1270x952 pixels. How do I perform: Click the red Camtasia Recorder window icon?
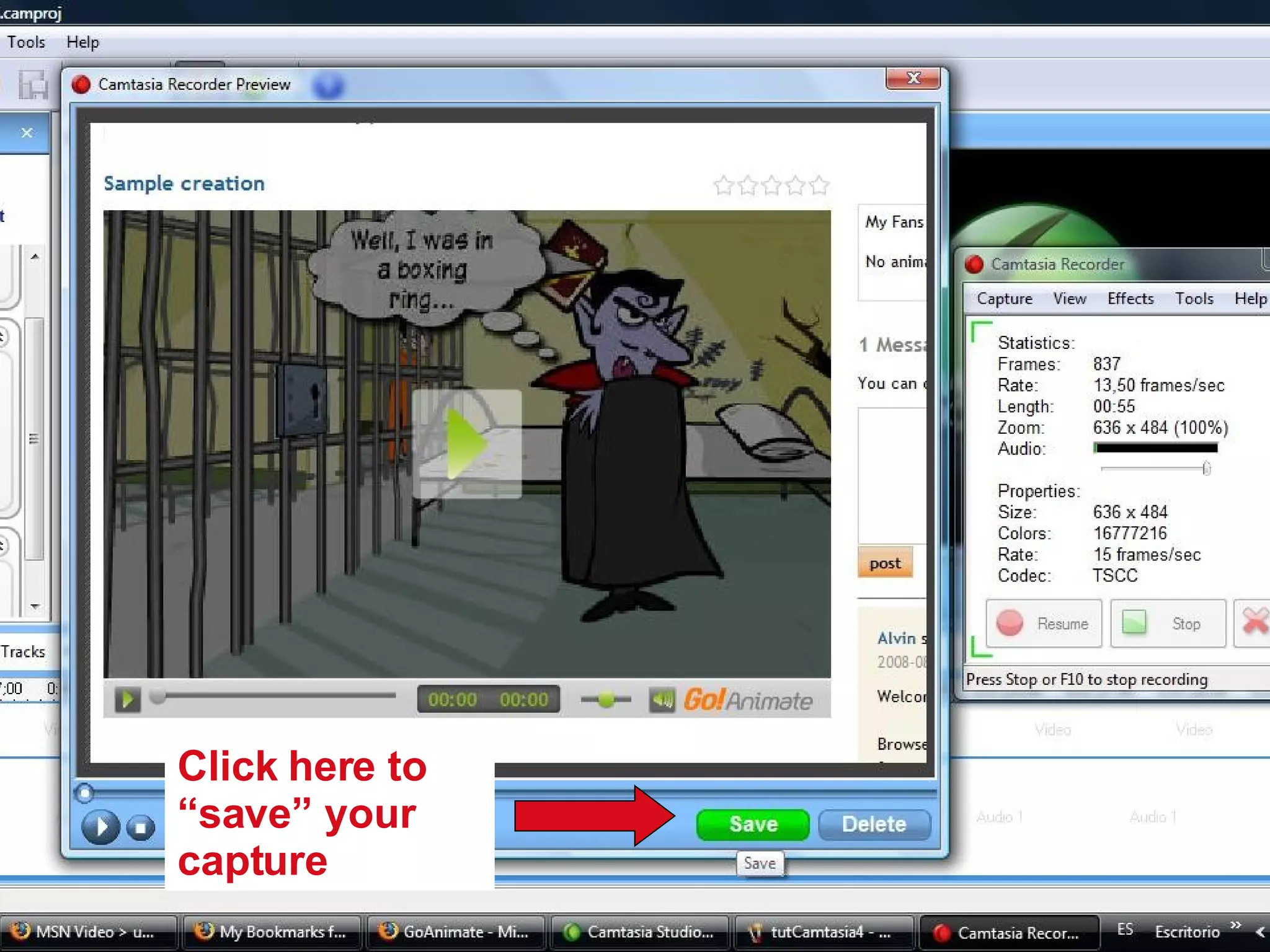tap(974, 265)
